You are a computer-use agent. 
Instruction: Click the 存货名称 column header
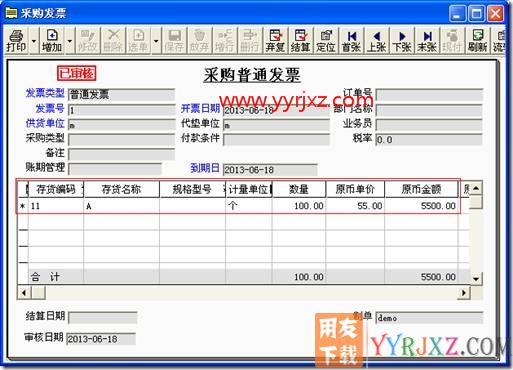(x=121, y=189)
